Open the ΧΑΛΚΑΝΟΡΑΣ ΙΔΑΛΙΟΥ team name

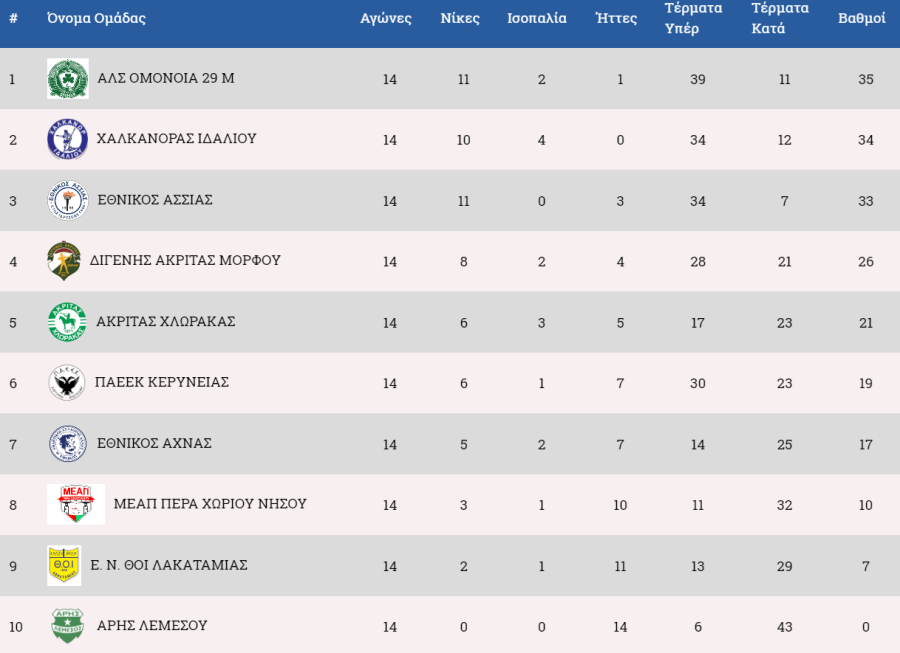coord(176,139)
